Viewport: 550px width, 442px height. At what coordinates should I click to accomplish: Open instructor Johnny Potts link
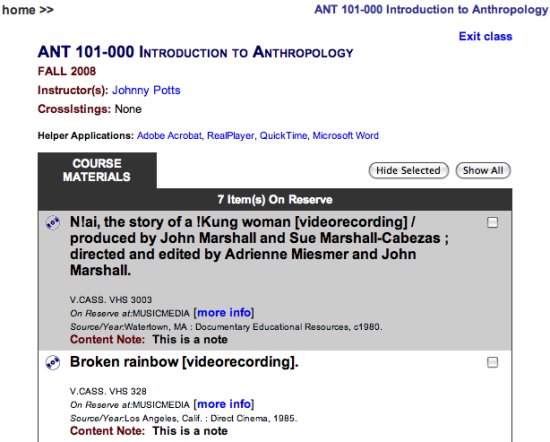pos(146,91)
